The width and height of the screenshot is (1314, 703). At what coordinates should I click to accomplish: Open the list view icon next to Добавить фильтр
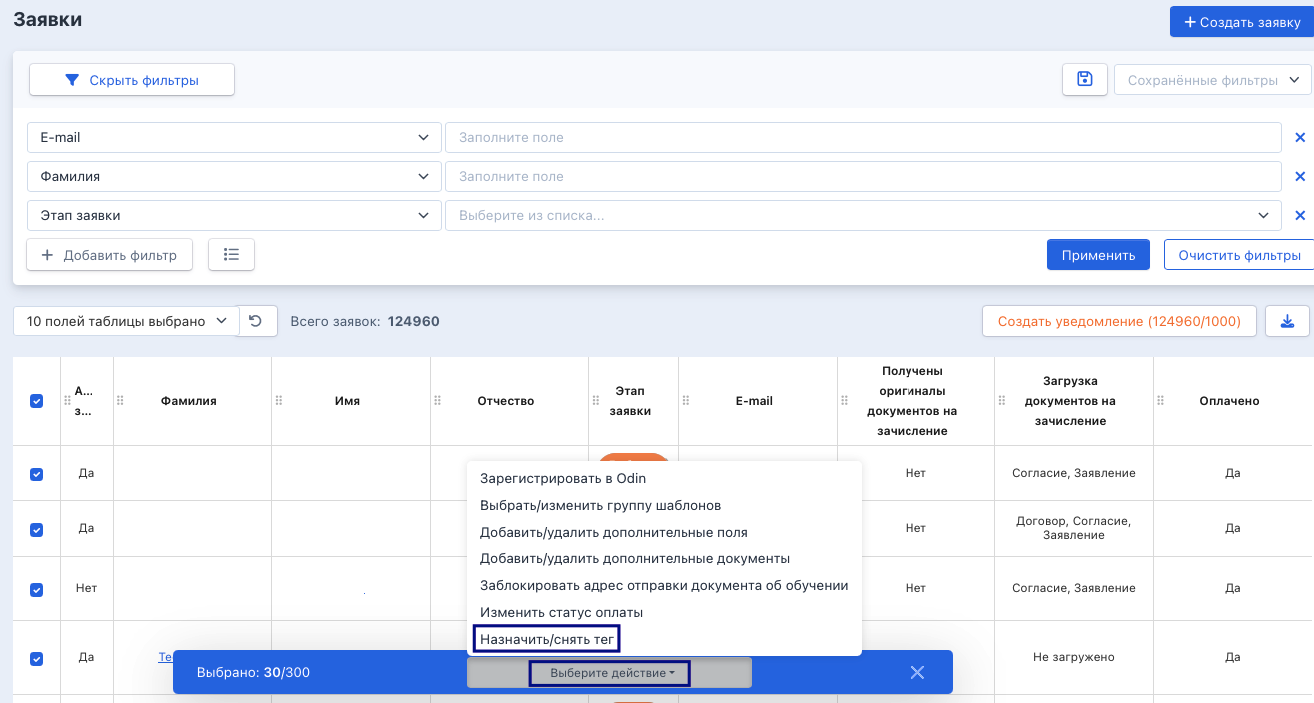click(x=231, y=255)
